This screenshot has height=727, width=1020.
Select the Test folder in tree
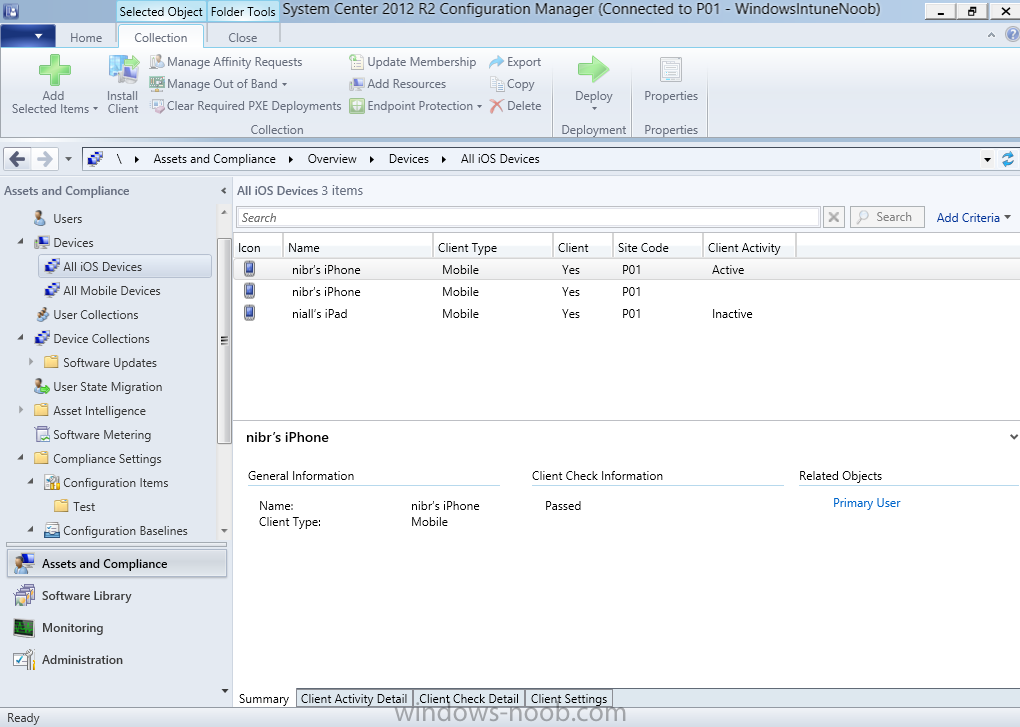(75, 507)
